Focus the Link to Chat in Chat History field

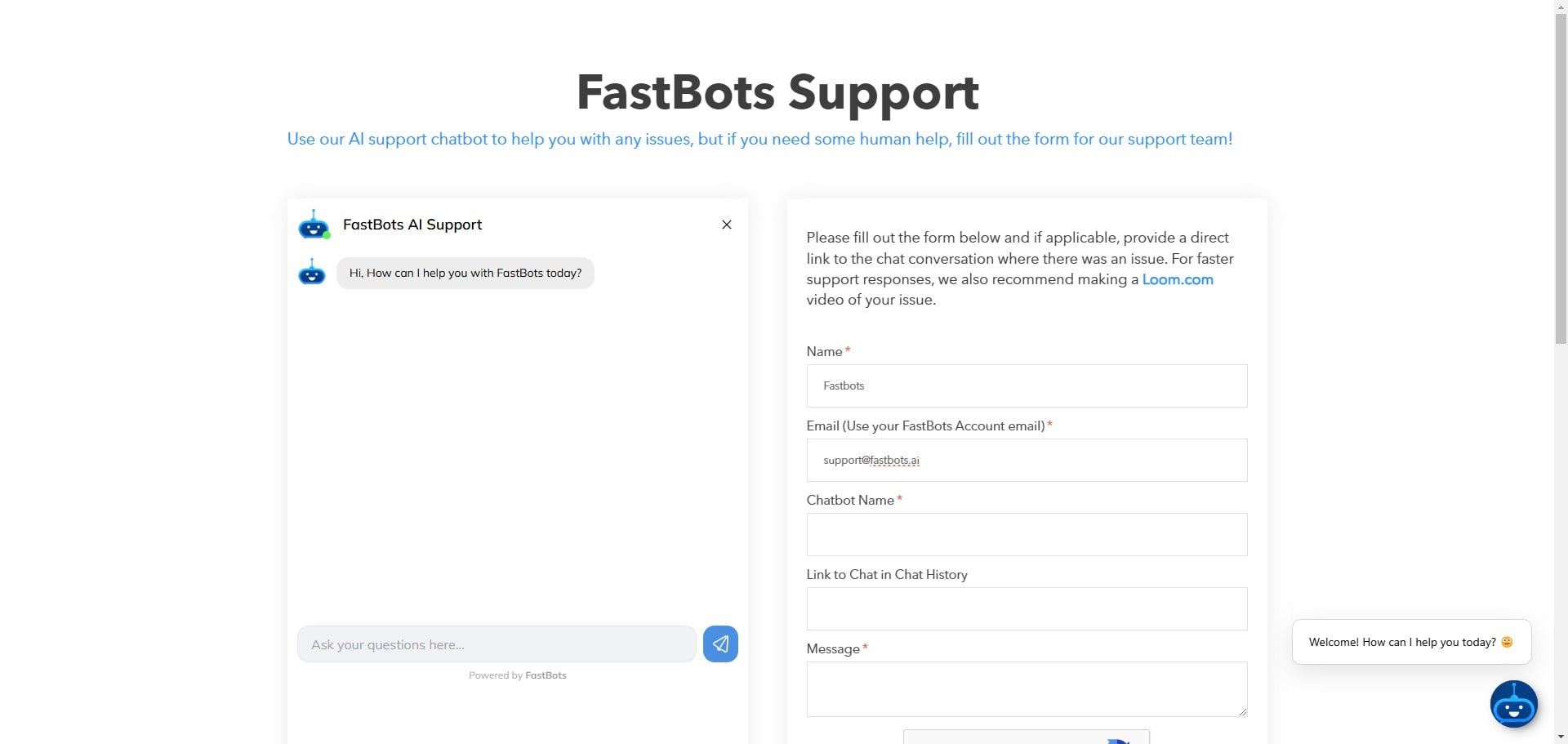[x=1027, y=608]
